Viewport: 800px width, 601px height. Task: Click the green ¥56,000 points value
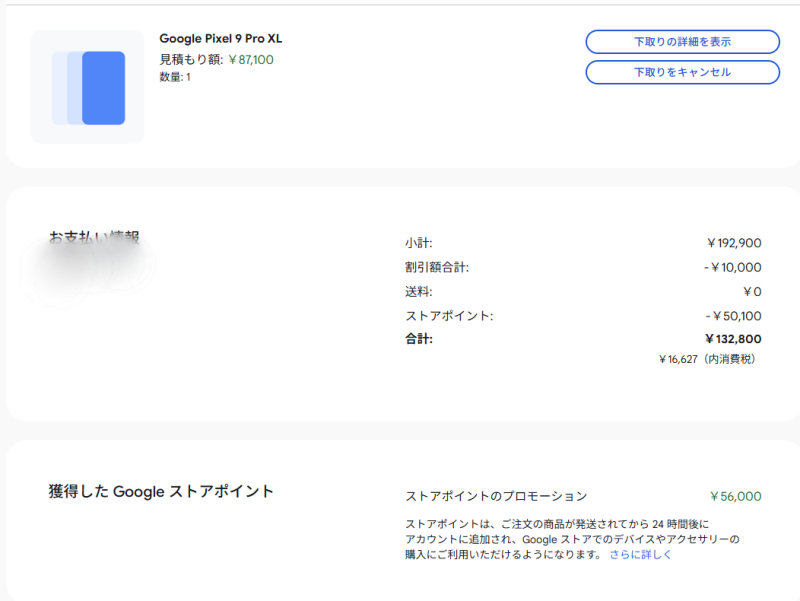[735, 496]
